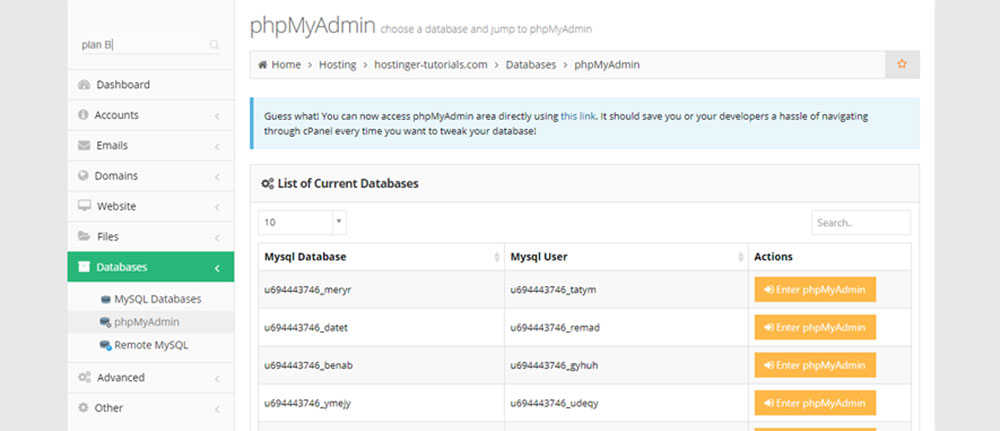The height and width of the screenshot is (431, 1000).
Task: Click the Accounts info icon
Action: click(83, 115)
